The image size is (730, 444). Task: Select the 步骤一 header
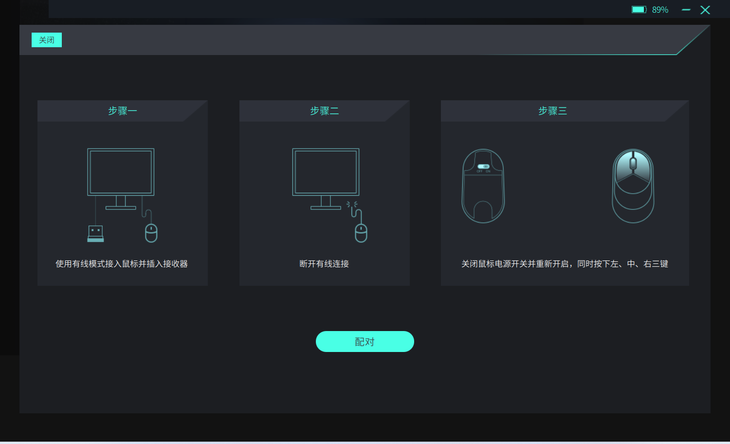pos(122,111)
